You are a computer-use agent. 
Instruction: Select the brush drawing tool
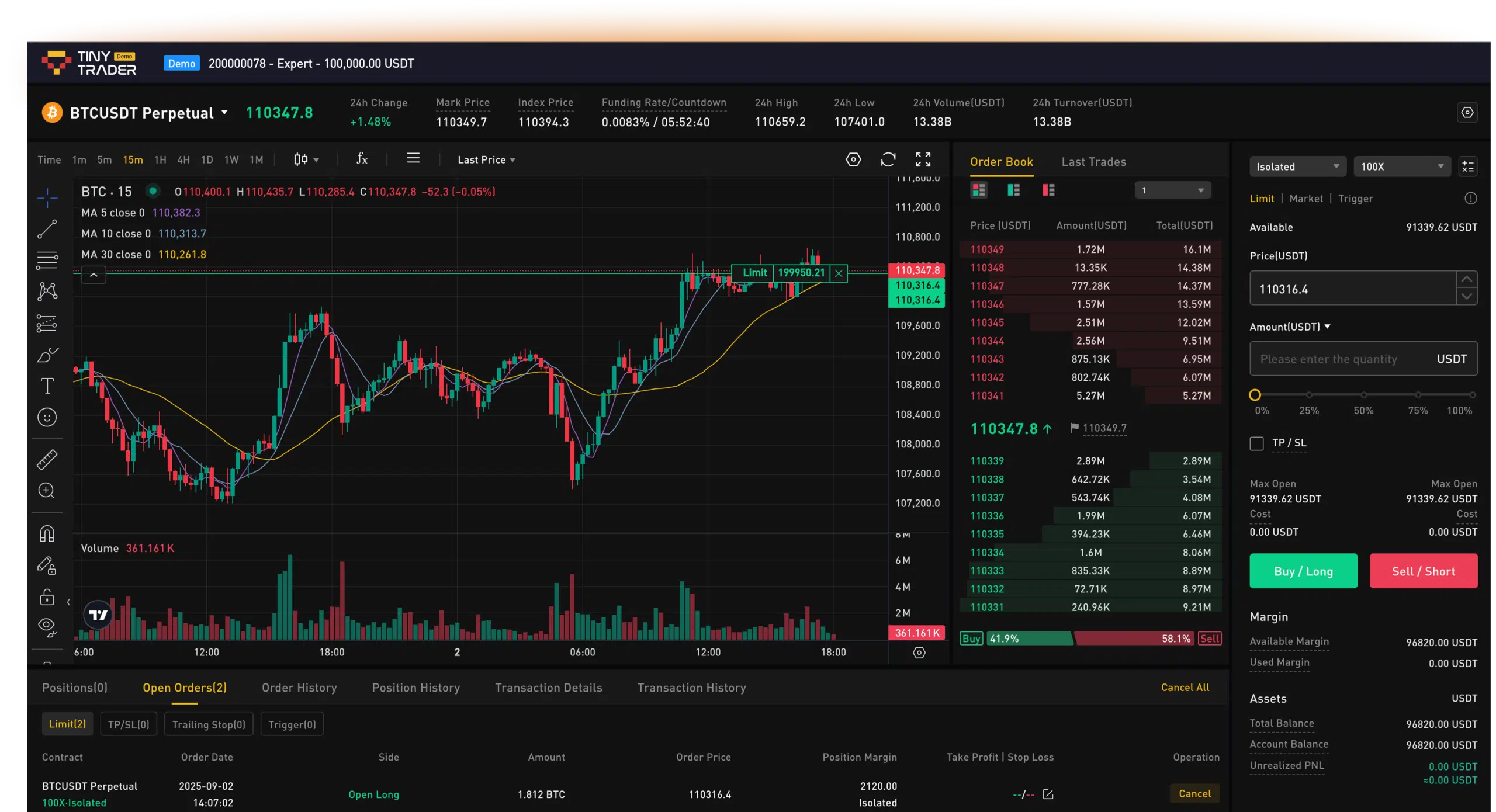47,354
